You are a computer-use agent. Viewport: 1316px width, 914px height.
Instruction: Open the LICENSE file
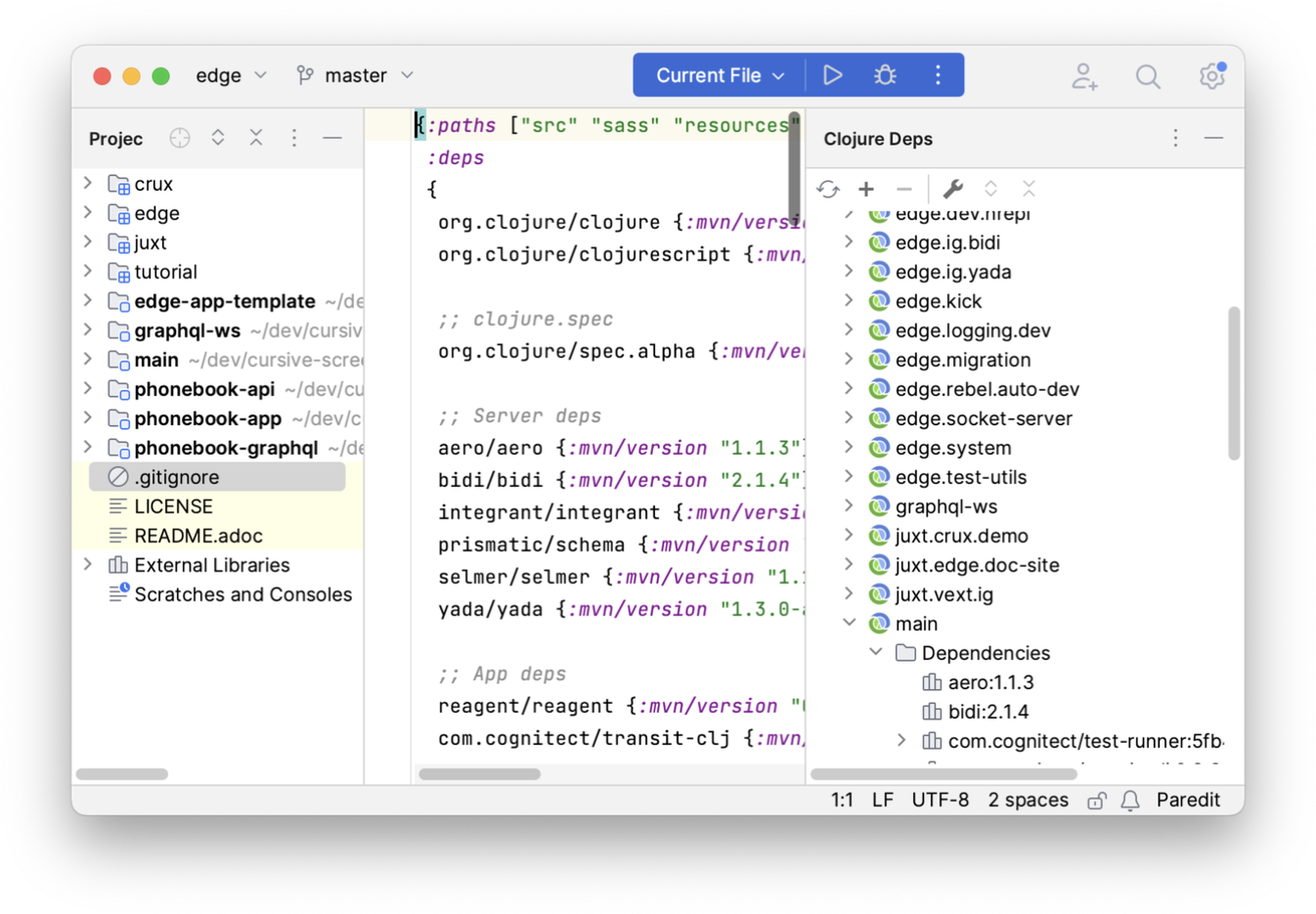173,506
